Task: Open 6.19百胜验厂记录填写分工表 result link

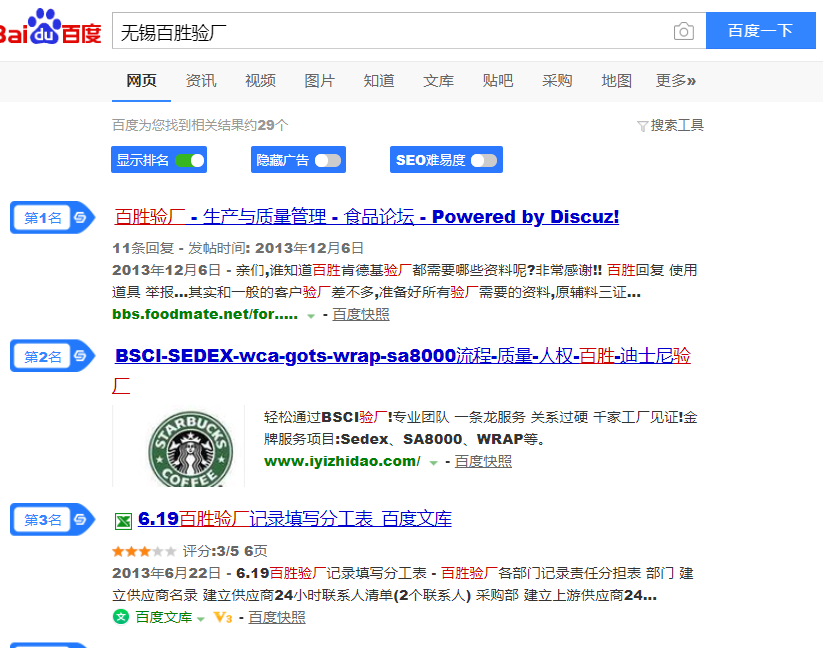Action: click(x=294, y=519)
